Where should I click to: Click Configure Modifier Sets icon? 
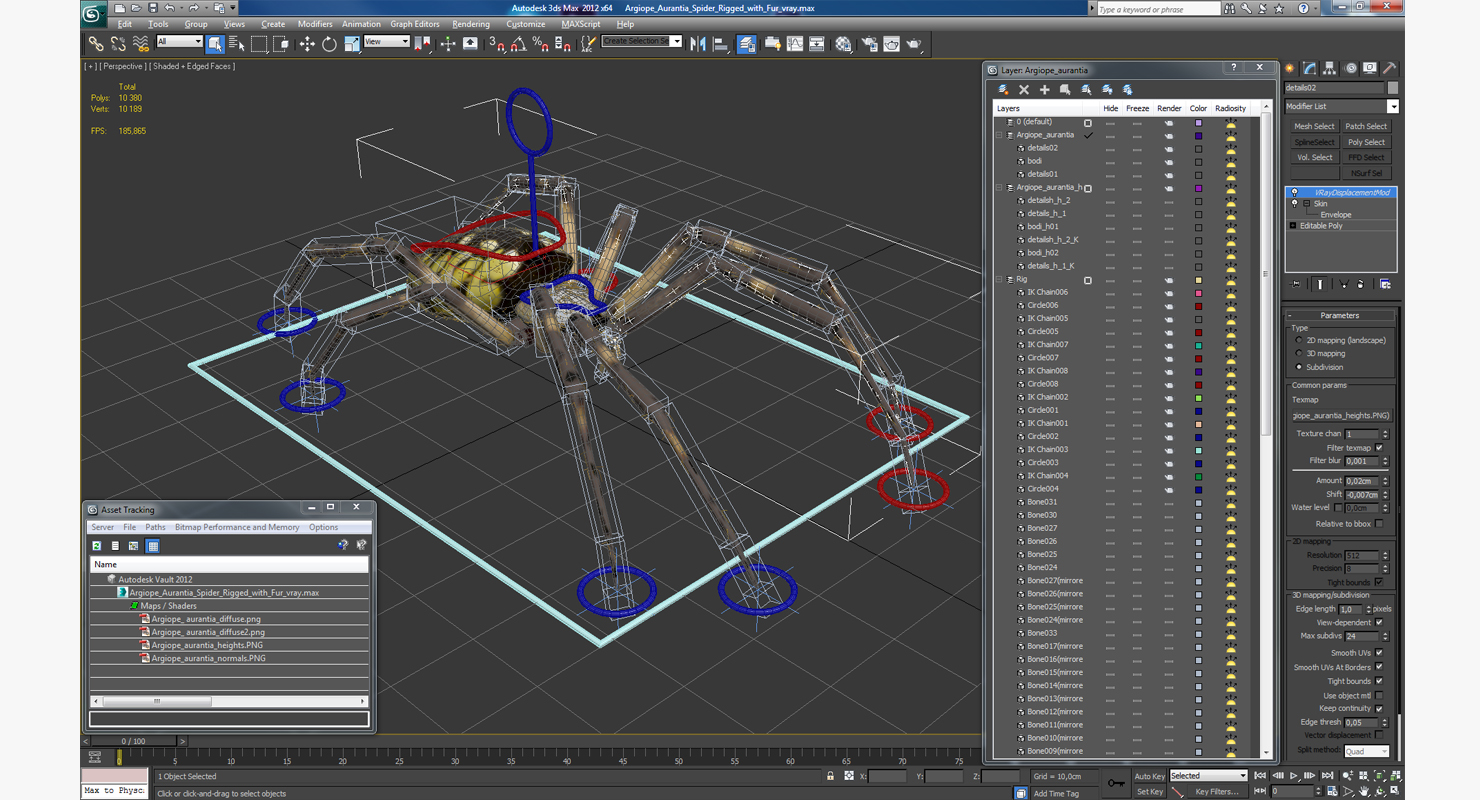point(1385,284)
